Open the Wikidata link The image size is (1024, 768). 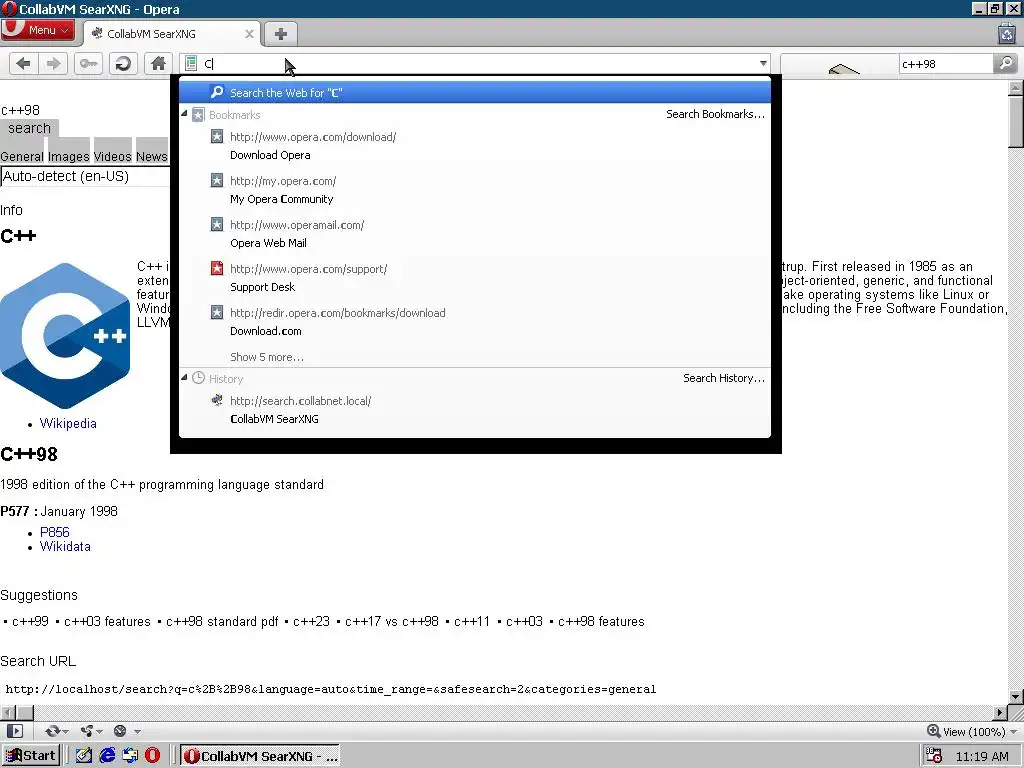[x=65, y=547]
